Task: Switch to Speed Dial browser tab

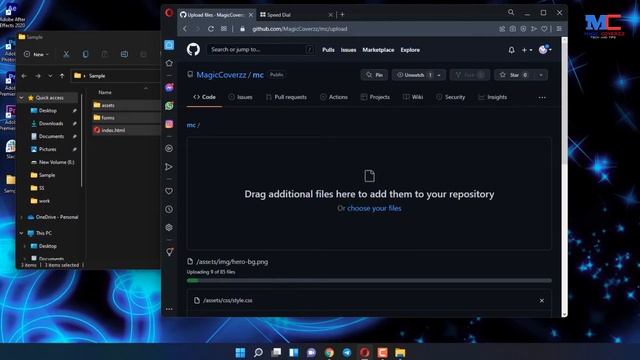Action: [296, 15]
